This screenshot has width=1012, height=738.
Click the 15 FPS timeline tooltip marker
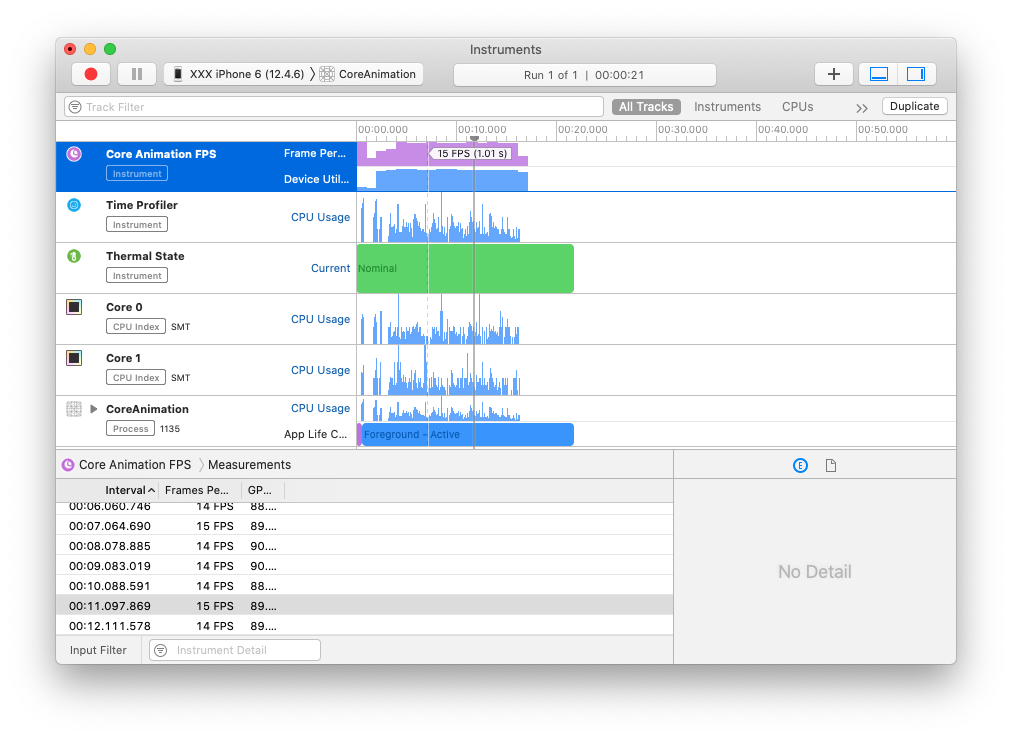click(471, 153)
